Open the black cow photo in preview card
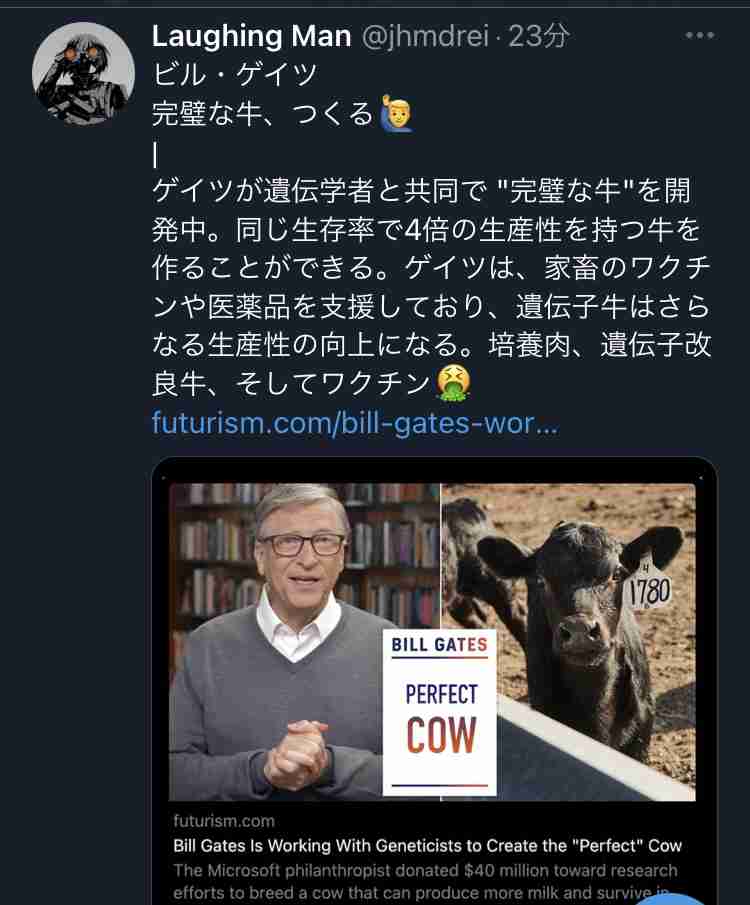 (568, 642)
